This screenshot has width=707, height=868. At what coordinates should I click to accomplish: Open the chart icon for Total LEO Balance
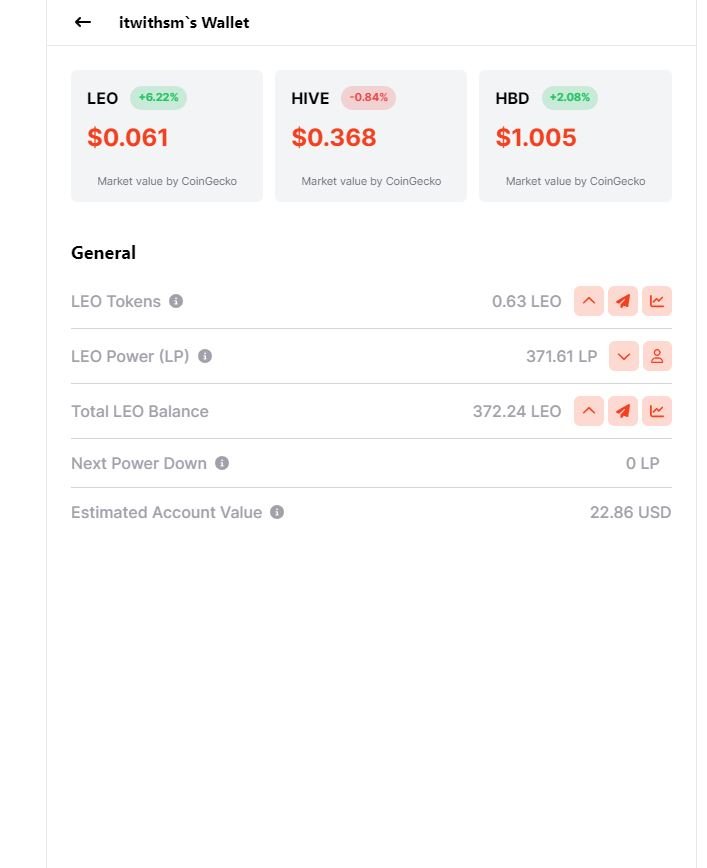[x=657, y=411]
